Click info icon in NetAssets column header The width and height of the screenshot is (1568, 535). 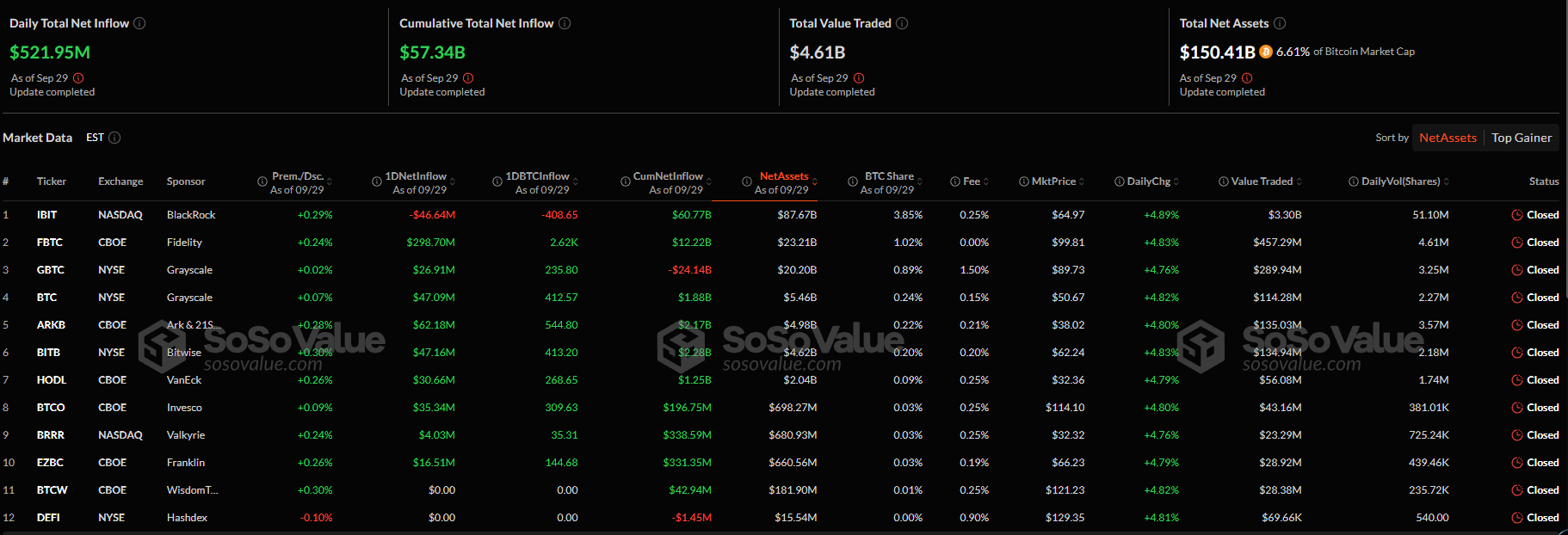747,181
